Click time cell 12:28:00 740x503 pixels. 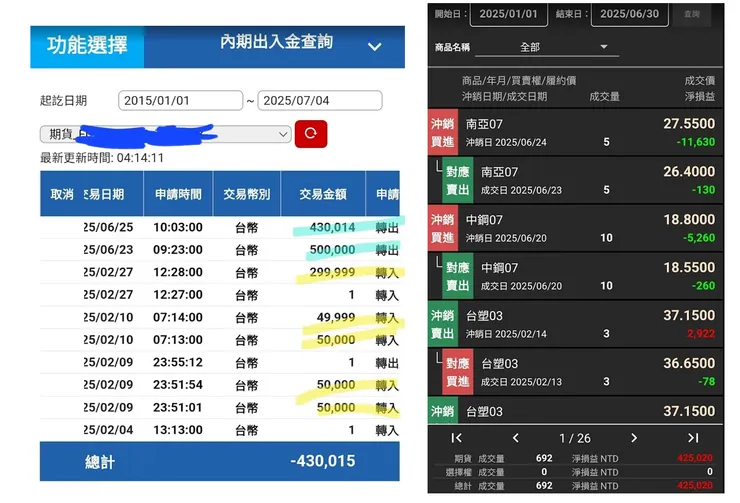pos(178,272)
